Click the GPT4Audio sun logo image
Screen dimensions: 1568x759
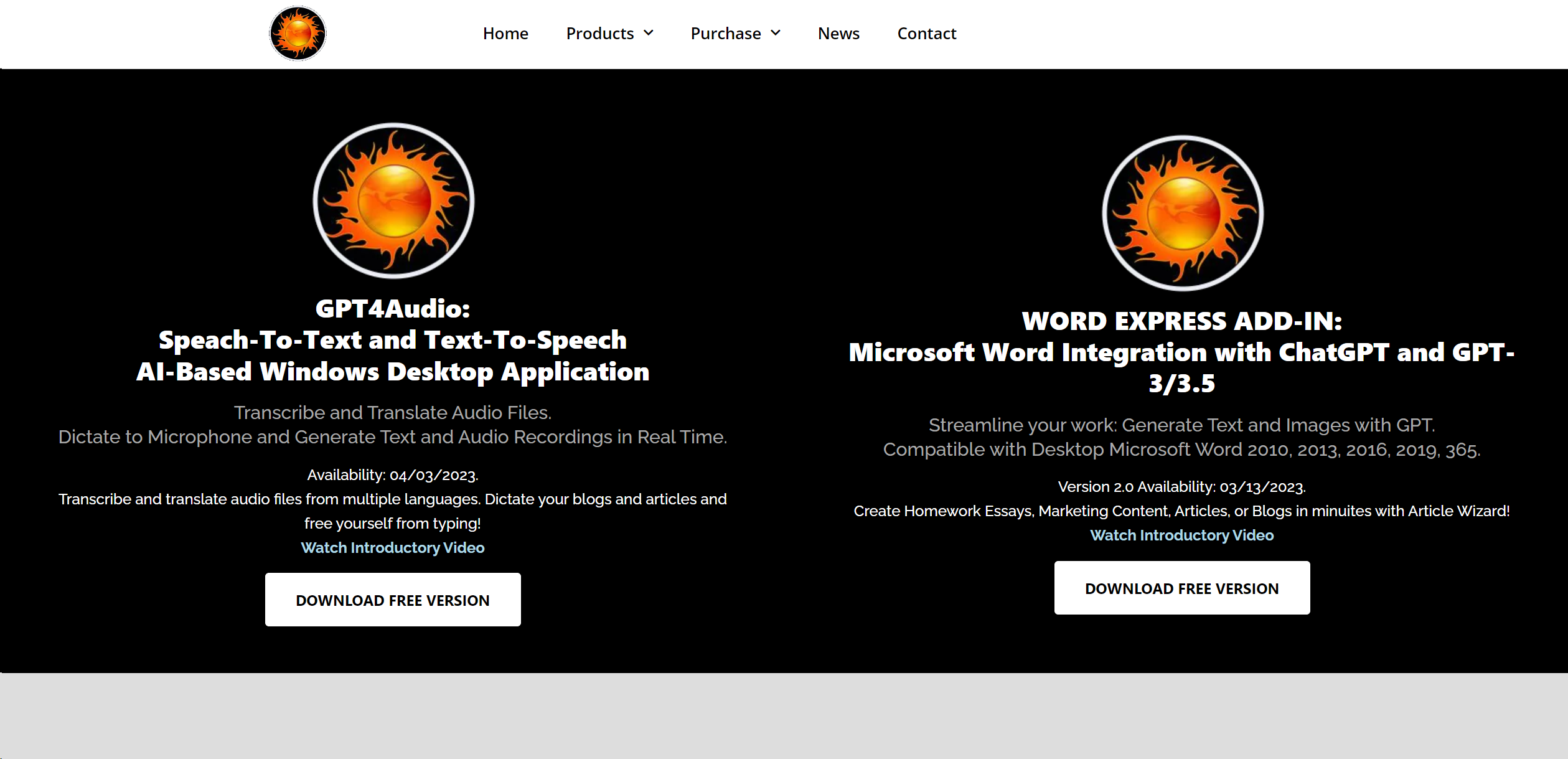[x=393, y=200]
